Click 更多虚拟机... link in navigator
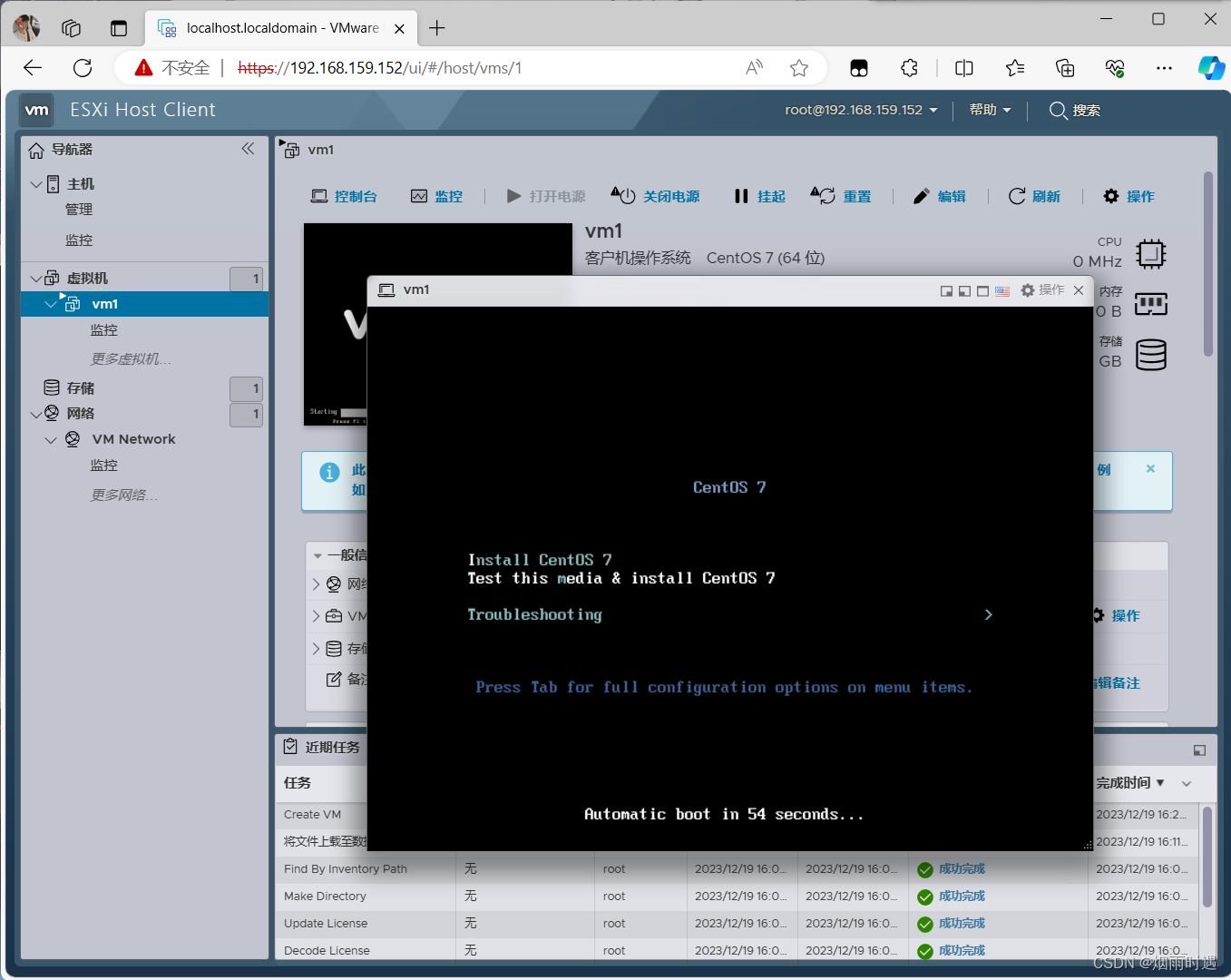 point(131,359)
